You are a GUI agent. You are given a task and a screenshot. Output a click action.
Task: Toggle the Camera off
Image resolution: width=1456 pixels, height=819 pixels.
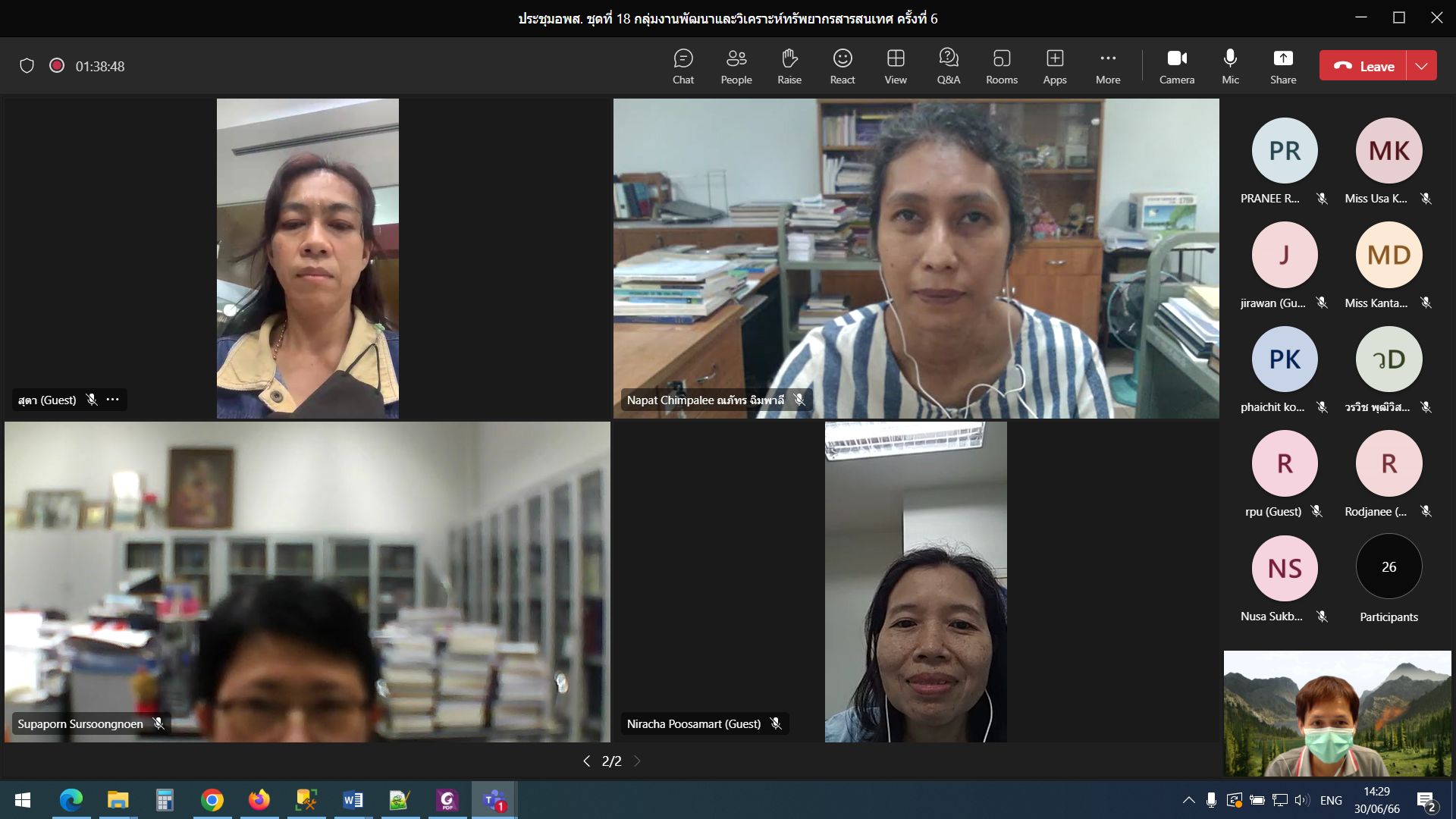coord(1176,66)
